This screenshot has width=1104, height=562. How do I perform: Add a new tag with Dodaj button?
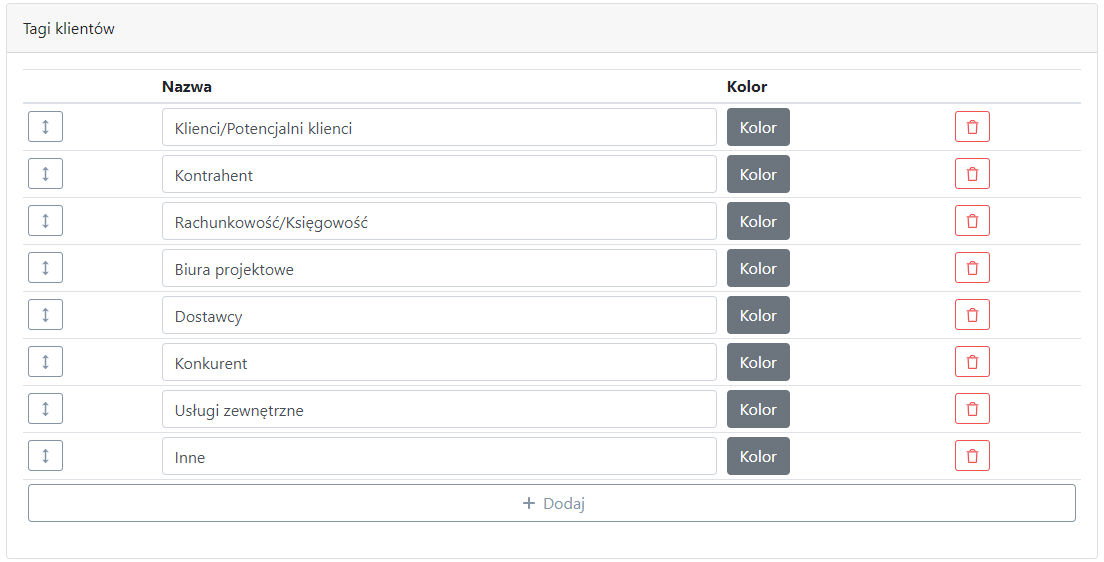coord(552,503)
